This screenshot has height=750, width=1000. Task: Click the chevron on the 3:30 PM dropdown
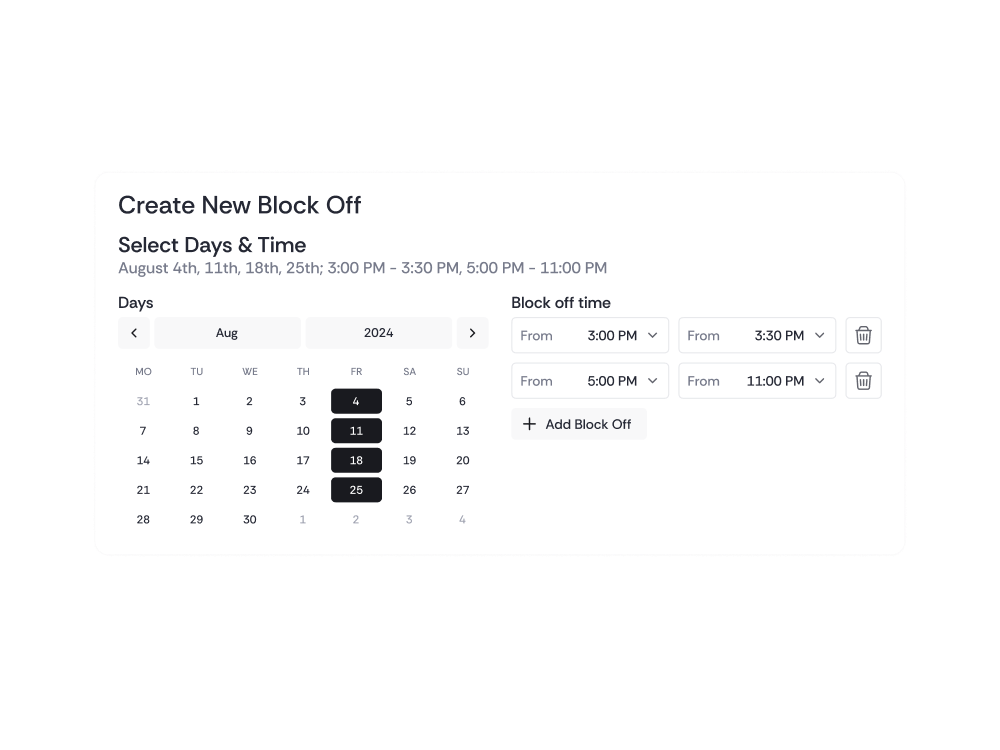click(x=821, y=335)
